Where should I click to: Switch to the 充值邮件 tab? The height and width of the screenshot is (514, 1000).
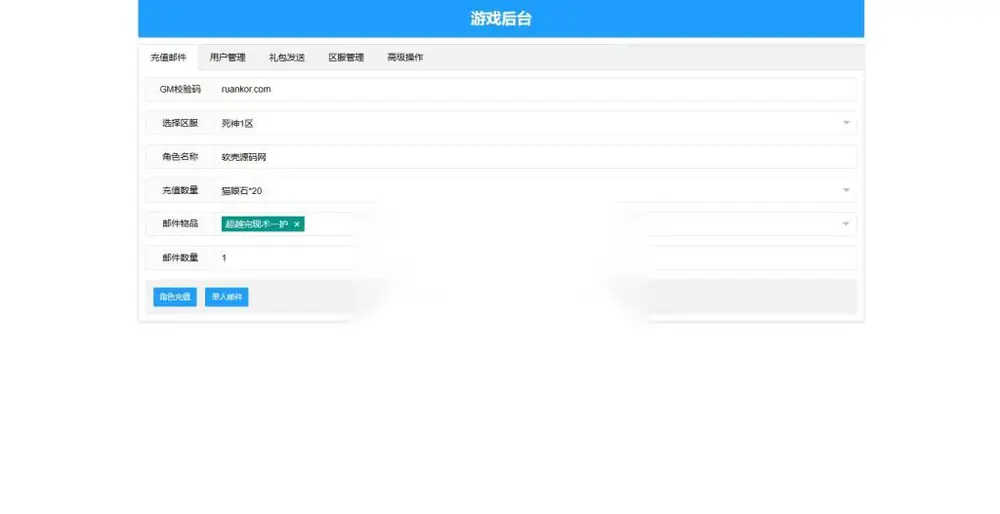pyautogui.click(x=168, y=57)
